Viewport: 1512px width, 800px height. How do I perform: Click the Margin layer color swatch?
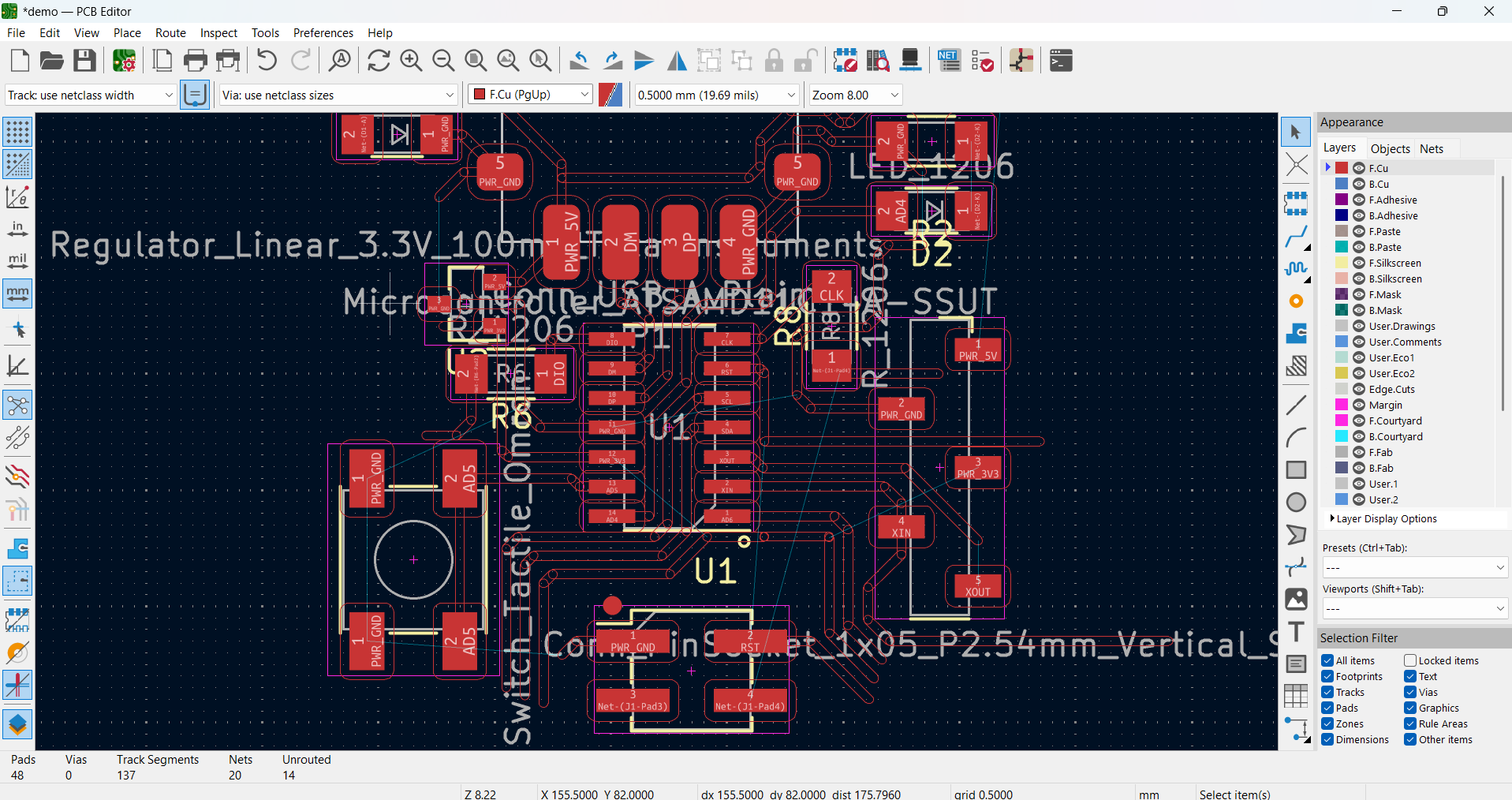click(1342, 405)
